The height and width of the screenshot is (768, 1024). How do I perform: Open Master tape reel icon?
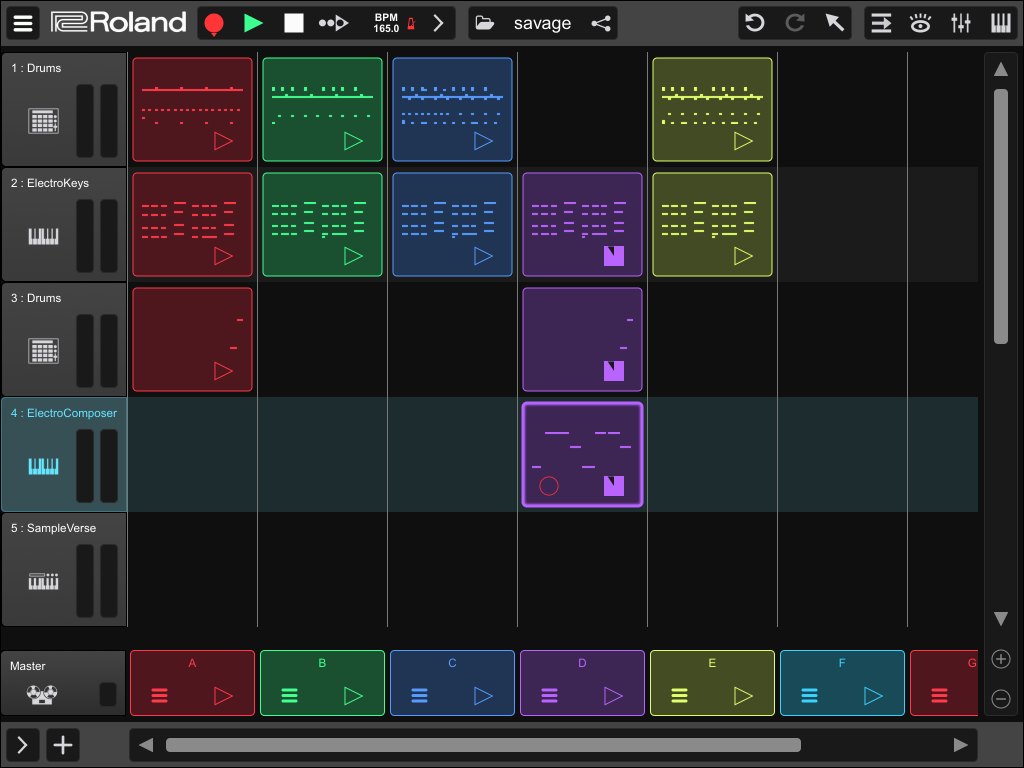coord(42,694)
